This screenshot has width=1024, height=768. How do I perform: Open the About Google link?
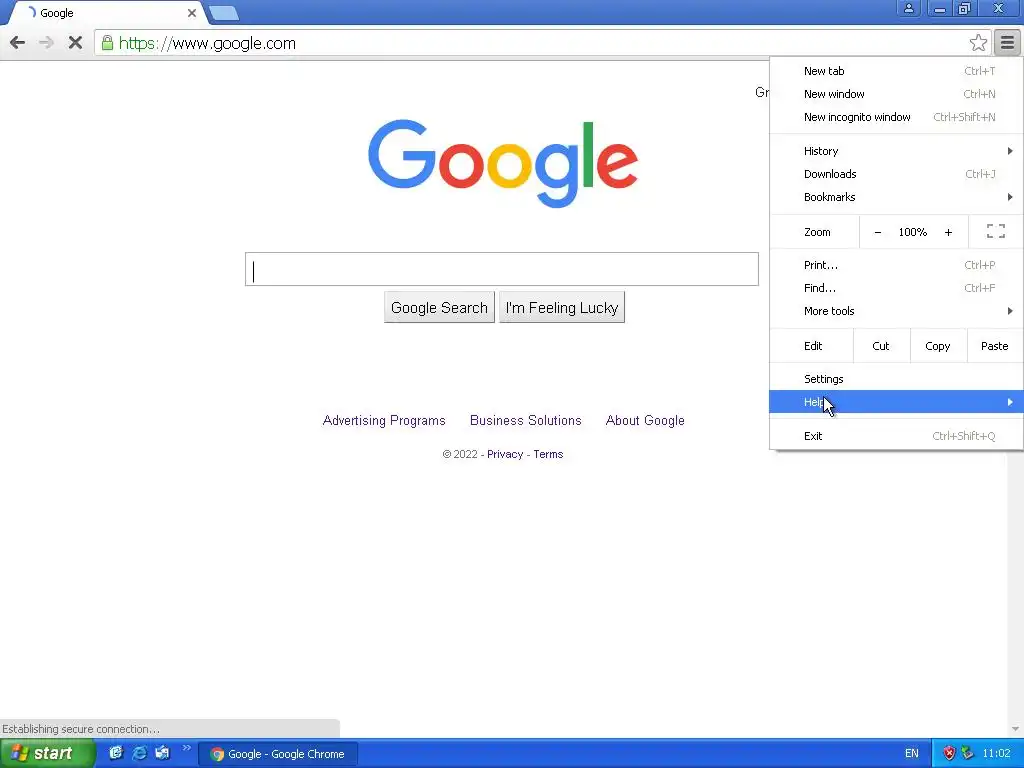pos(645,421)
